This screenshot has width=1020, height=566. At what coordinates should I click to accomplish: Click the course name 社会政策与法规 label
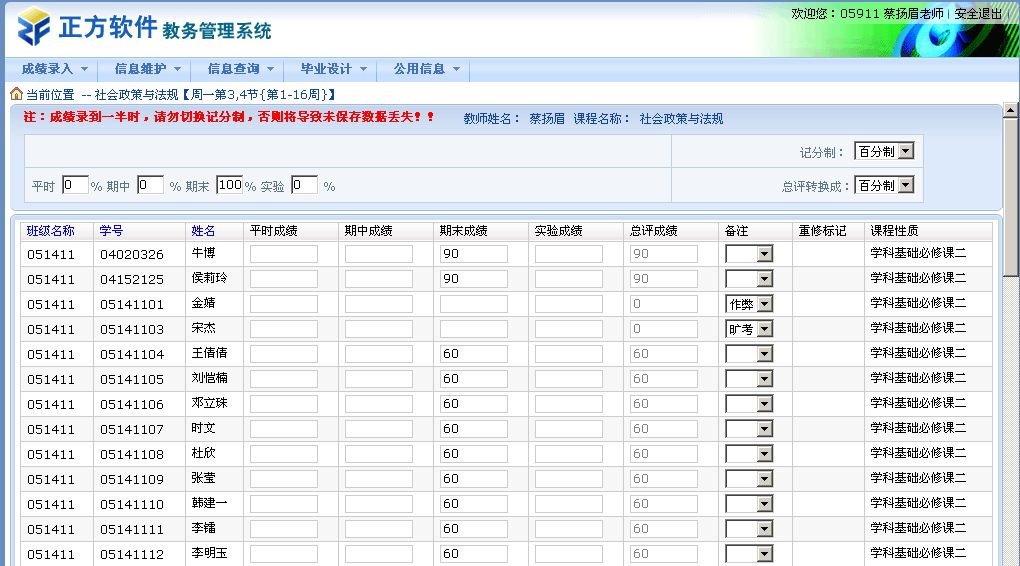pyautogui.click(x=681, y=118)
